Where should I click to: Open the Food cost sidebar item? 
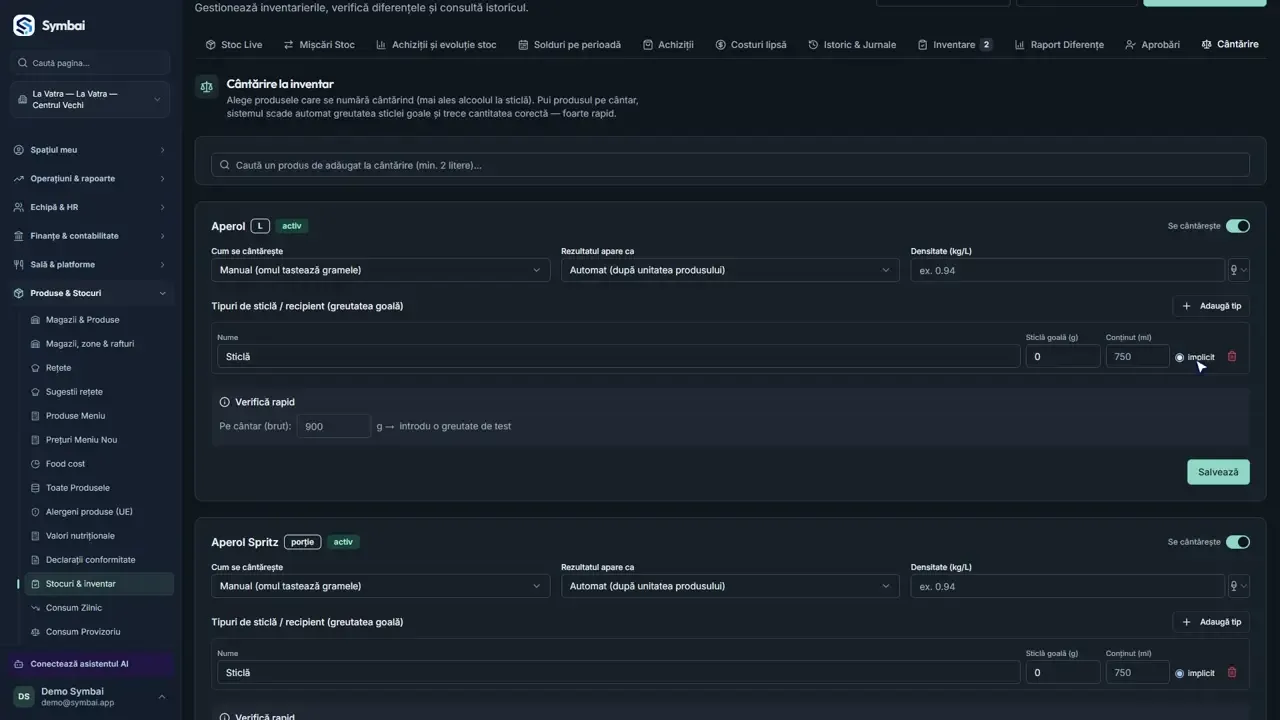tap(65, 464)
